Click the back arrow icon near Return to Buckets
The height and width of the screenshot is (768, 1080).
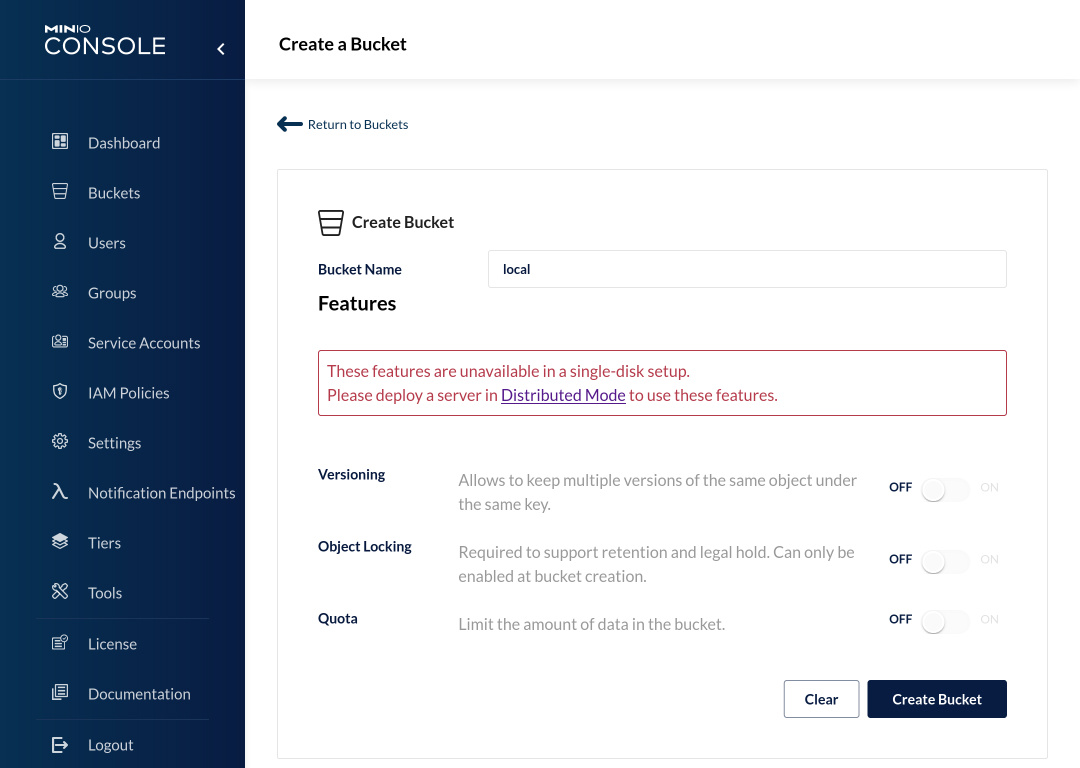[289, 124]
